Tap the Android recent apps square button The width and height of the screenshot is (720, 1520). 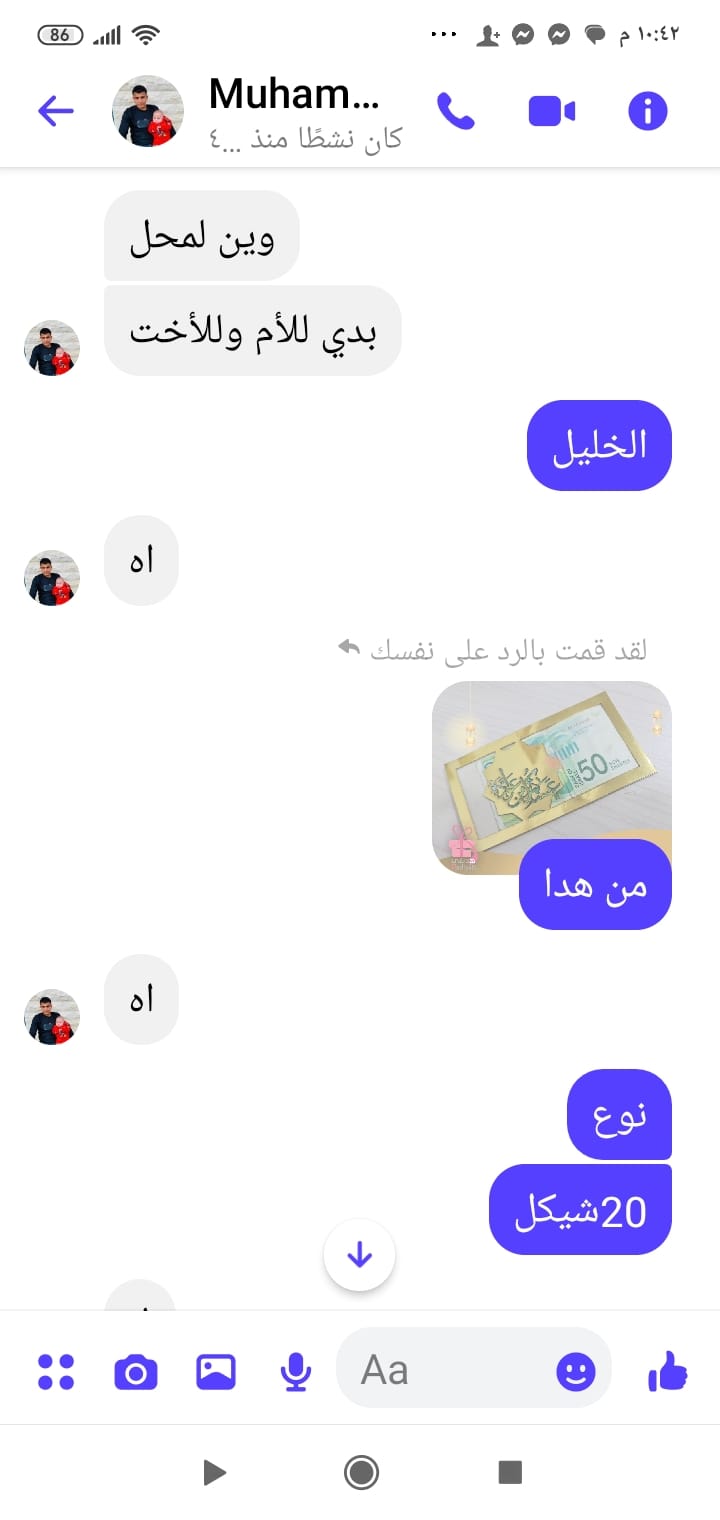510,1472
